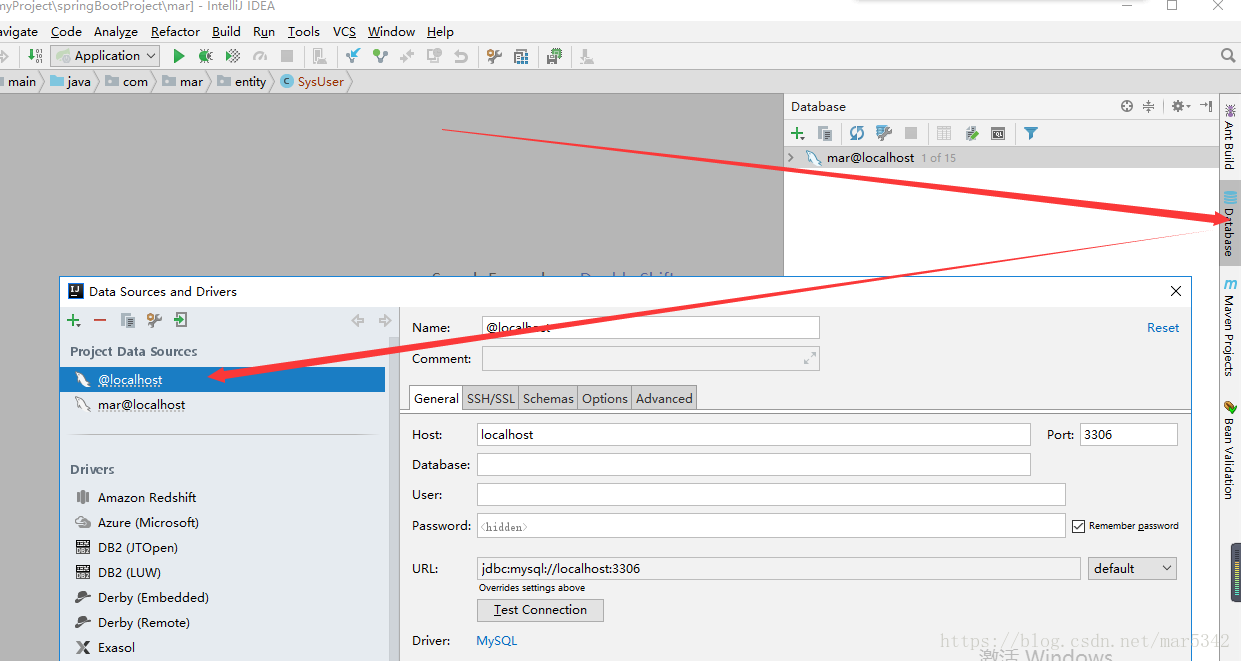Open the Tools menu
The image size is (1241, 661).
304,32
